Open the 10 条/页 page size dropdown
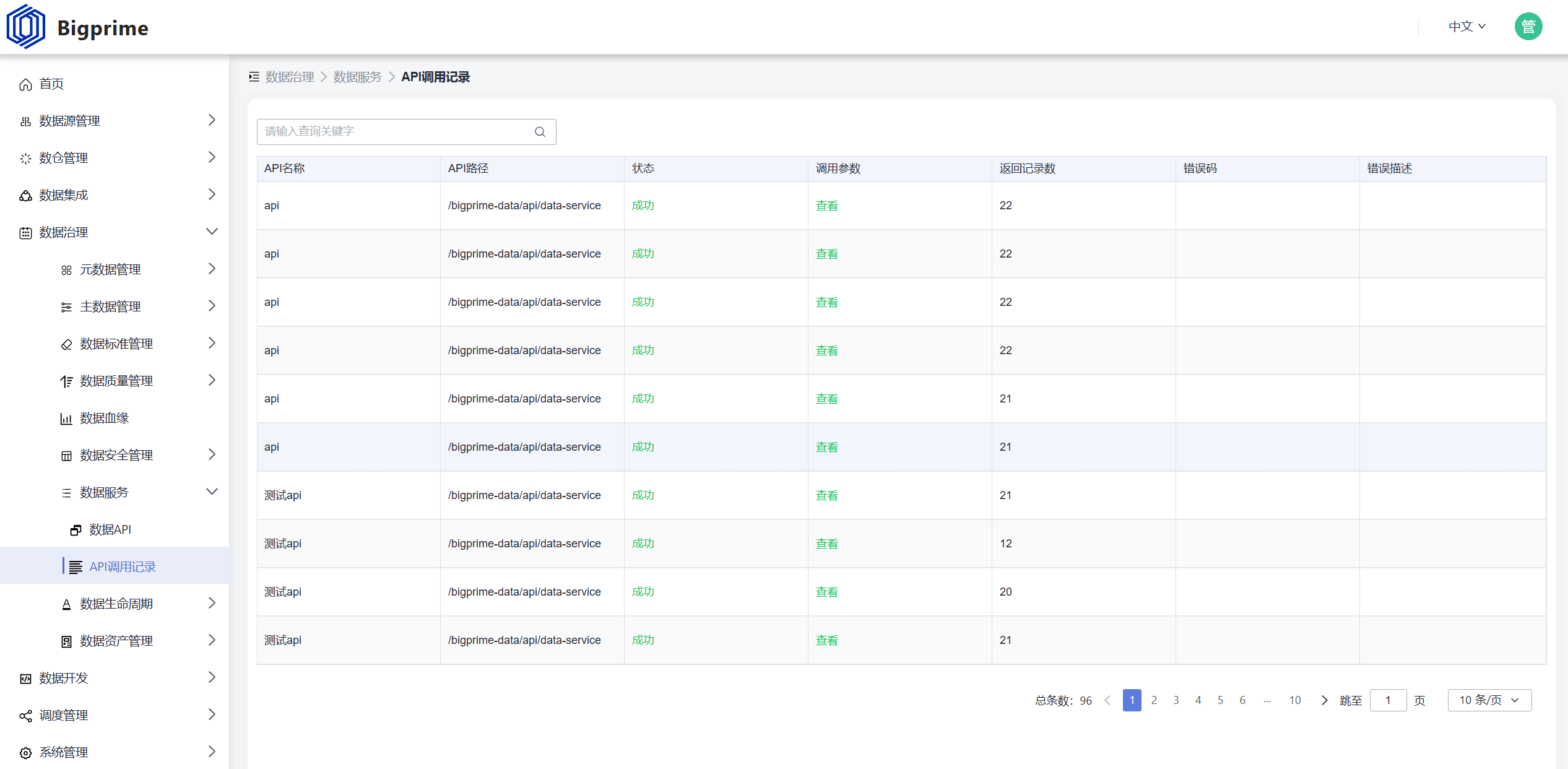The height and width of the screenshot is (769, 1568). tap(1489, 700)
